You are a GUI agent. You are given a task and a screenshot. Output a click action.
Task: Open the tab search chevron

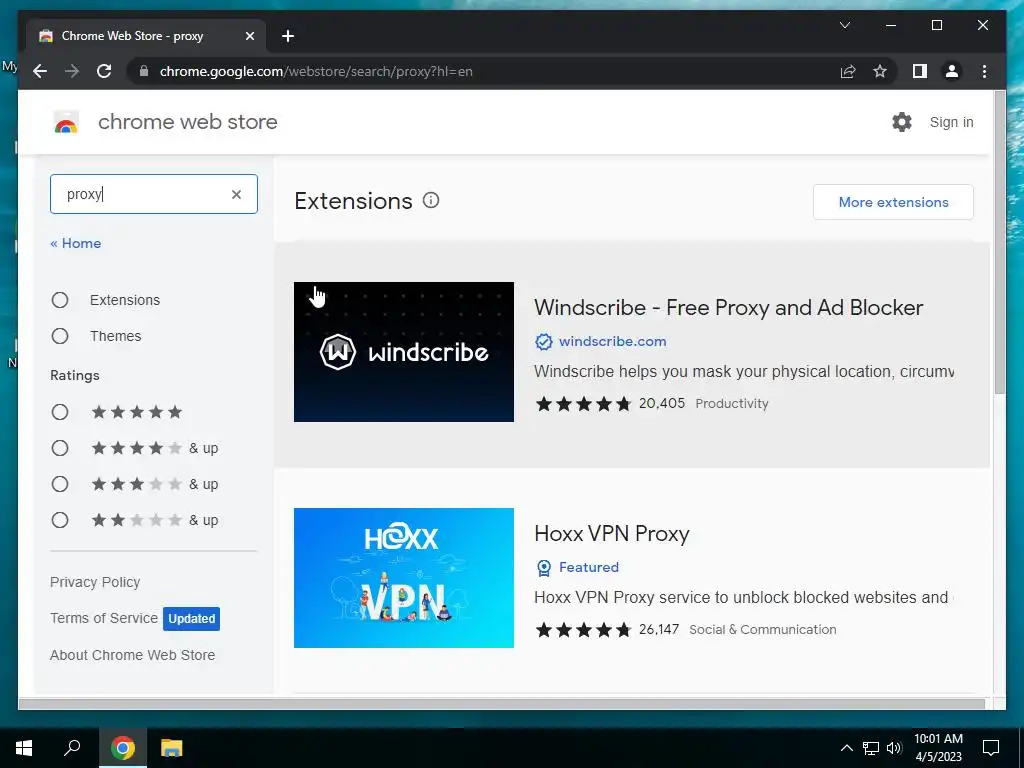click(844, 25)
